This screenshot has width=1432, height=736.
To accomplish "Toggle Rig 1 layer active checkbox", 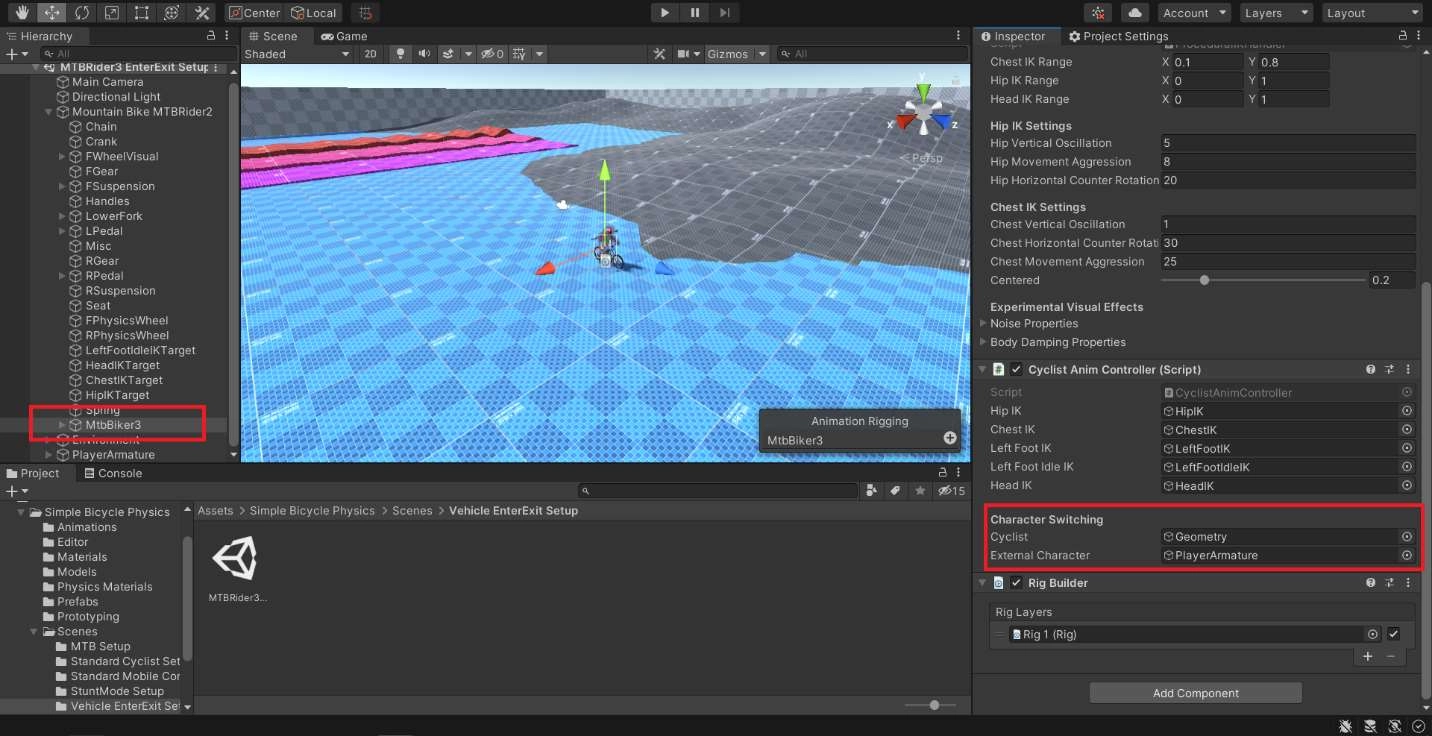I will point(1393,634).
